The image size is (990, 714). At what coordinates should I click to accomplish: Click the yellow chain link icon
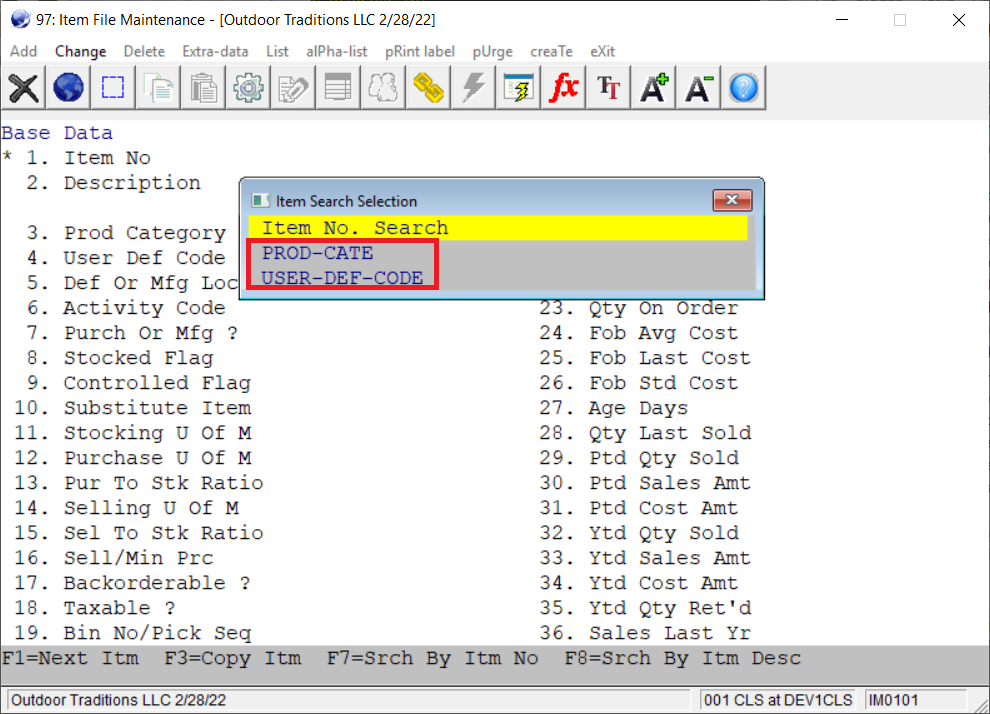point(428,88)
